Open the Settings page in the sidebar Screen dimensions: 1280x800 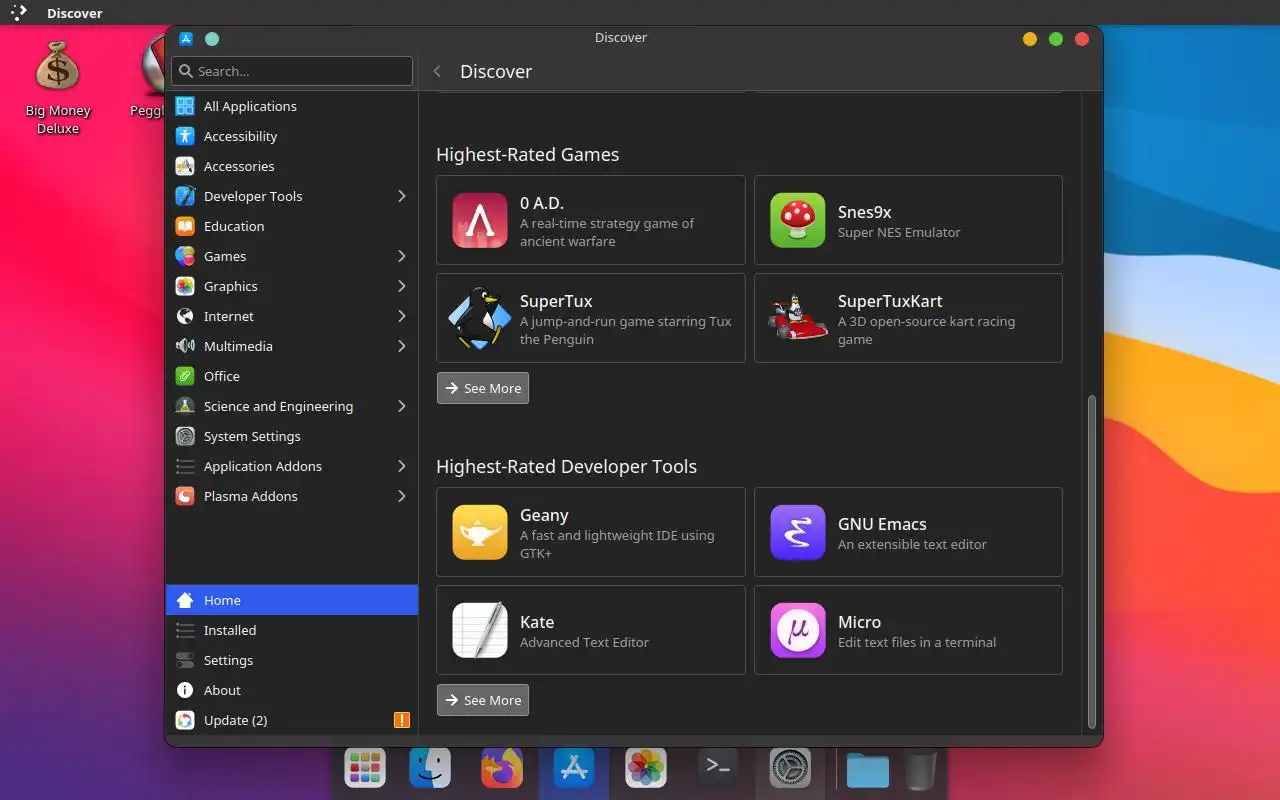point(292,660)
